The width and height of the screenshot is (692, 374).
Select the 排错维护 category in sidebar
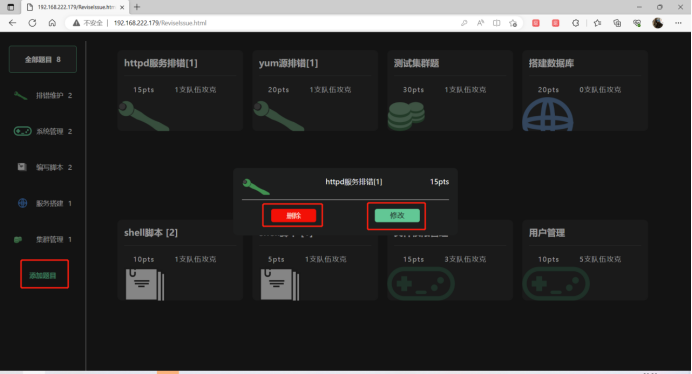(x=43, y=95)
